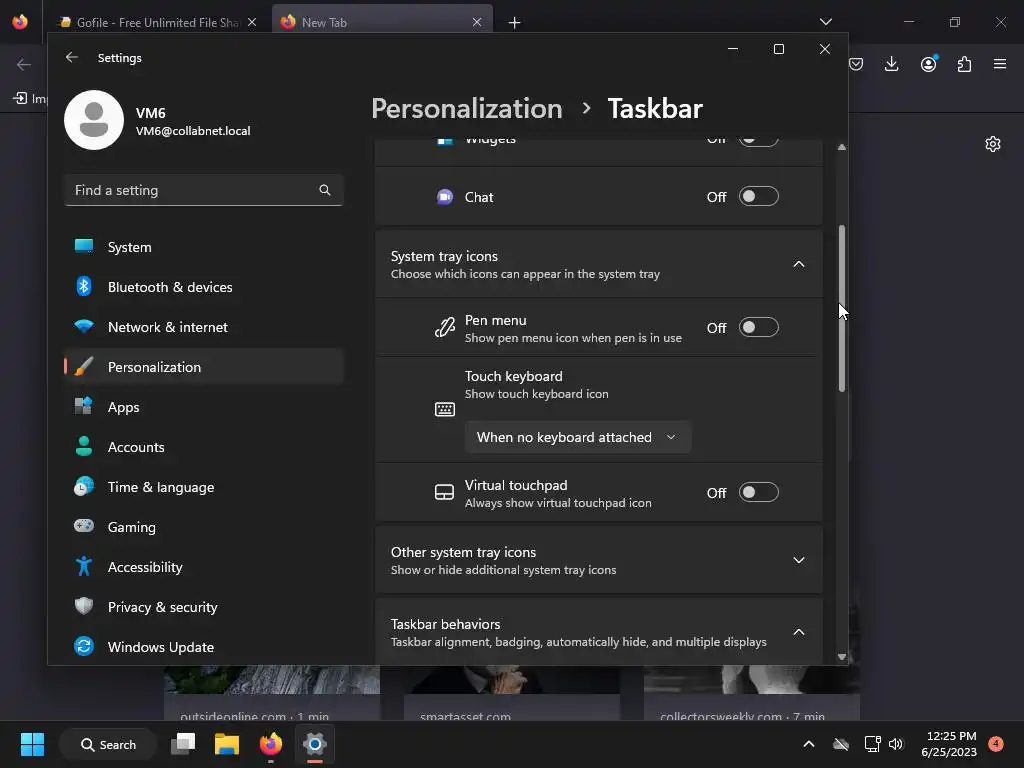
Task: Open Firefox downloads panel
Action: 891,64
